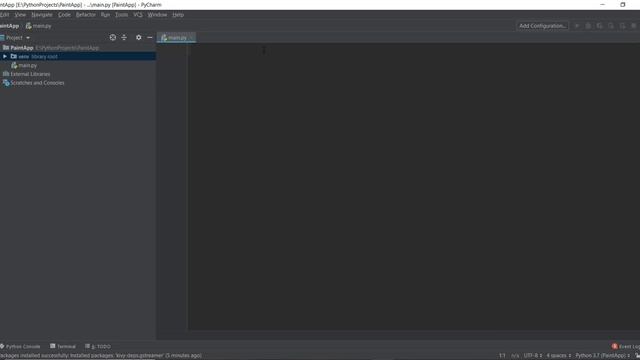Click the editor line number gutter

172,187
